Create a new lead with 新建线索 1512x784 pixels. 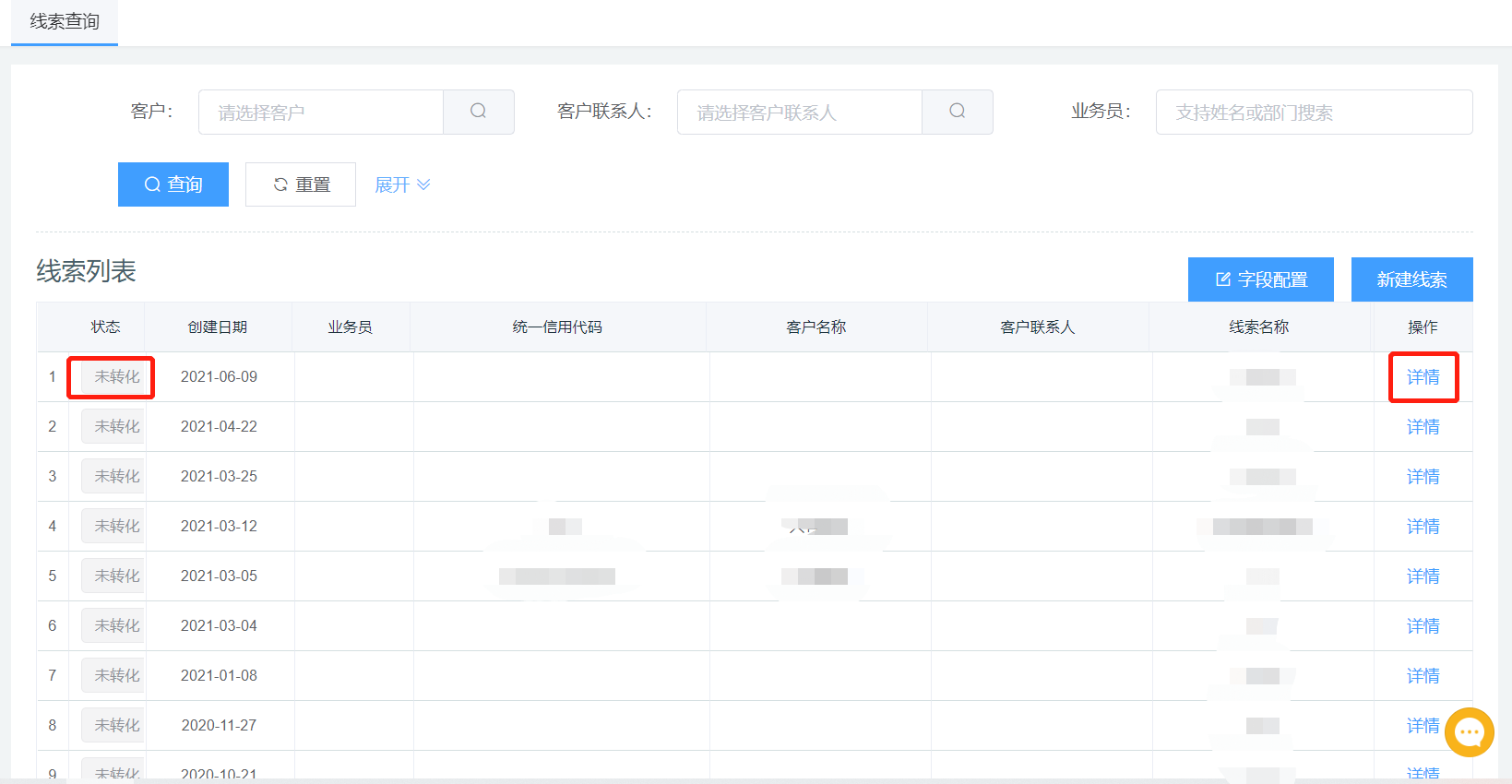1411,279
